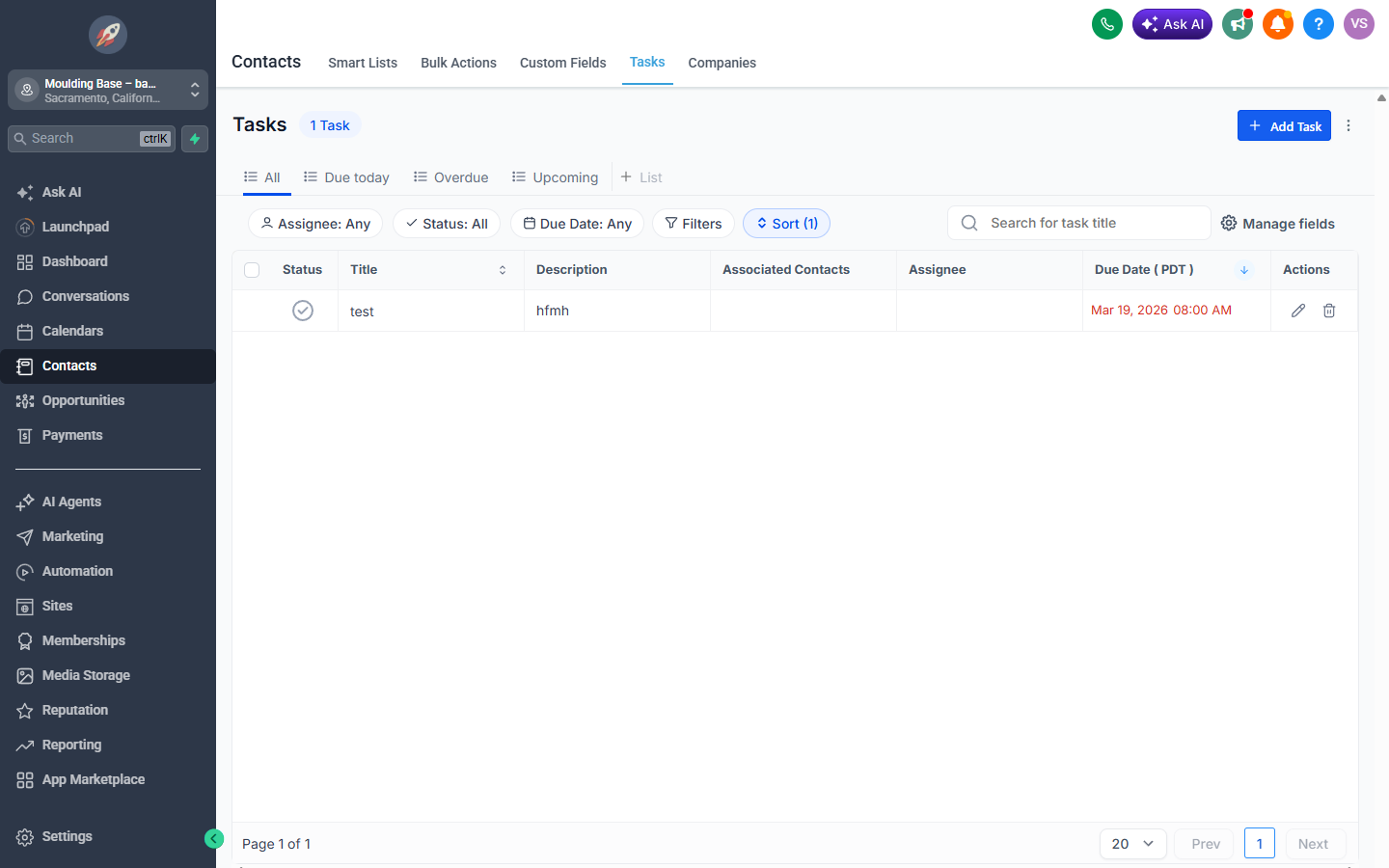Click the sidebar Search box
Viewport: 1389px width, 868px height.
click(x=92, y=139)
